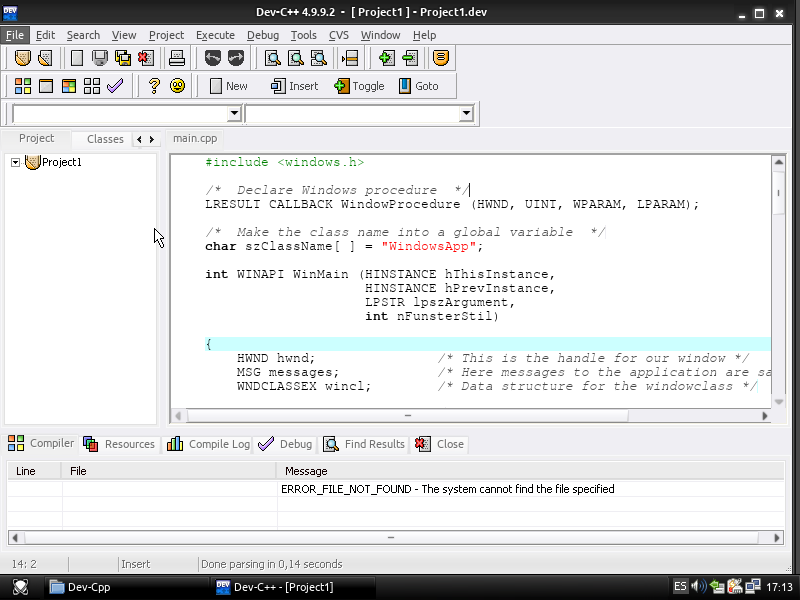Switch to the Compiler bottom tab
This screenshot has width=800, height=600.
click(41, 443)
